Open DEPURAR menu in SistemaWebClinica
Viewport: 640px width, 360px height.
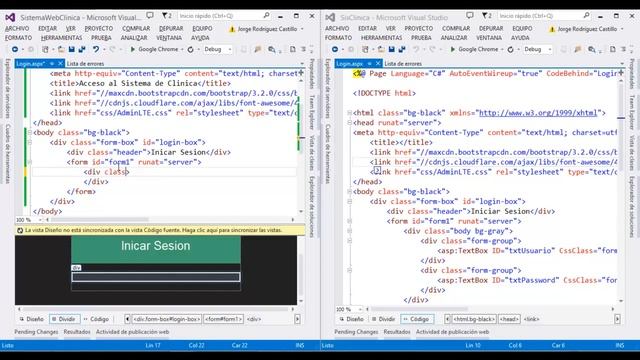(x=171, y=29)
